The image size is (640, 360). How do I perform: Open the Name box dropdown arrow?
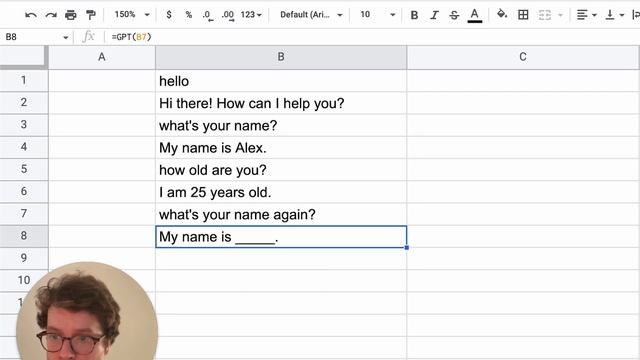tap(65, 38)
